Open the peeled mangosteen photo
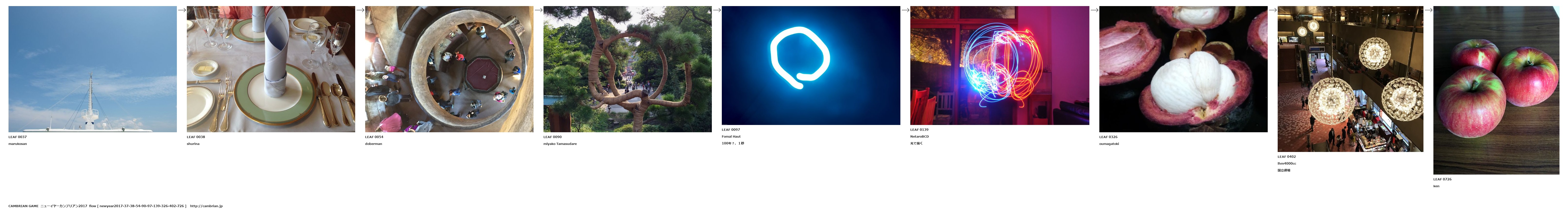Screen dimensions: 1568x212 pyautogui.click(x=1183, y=69)
